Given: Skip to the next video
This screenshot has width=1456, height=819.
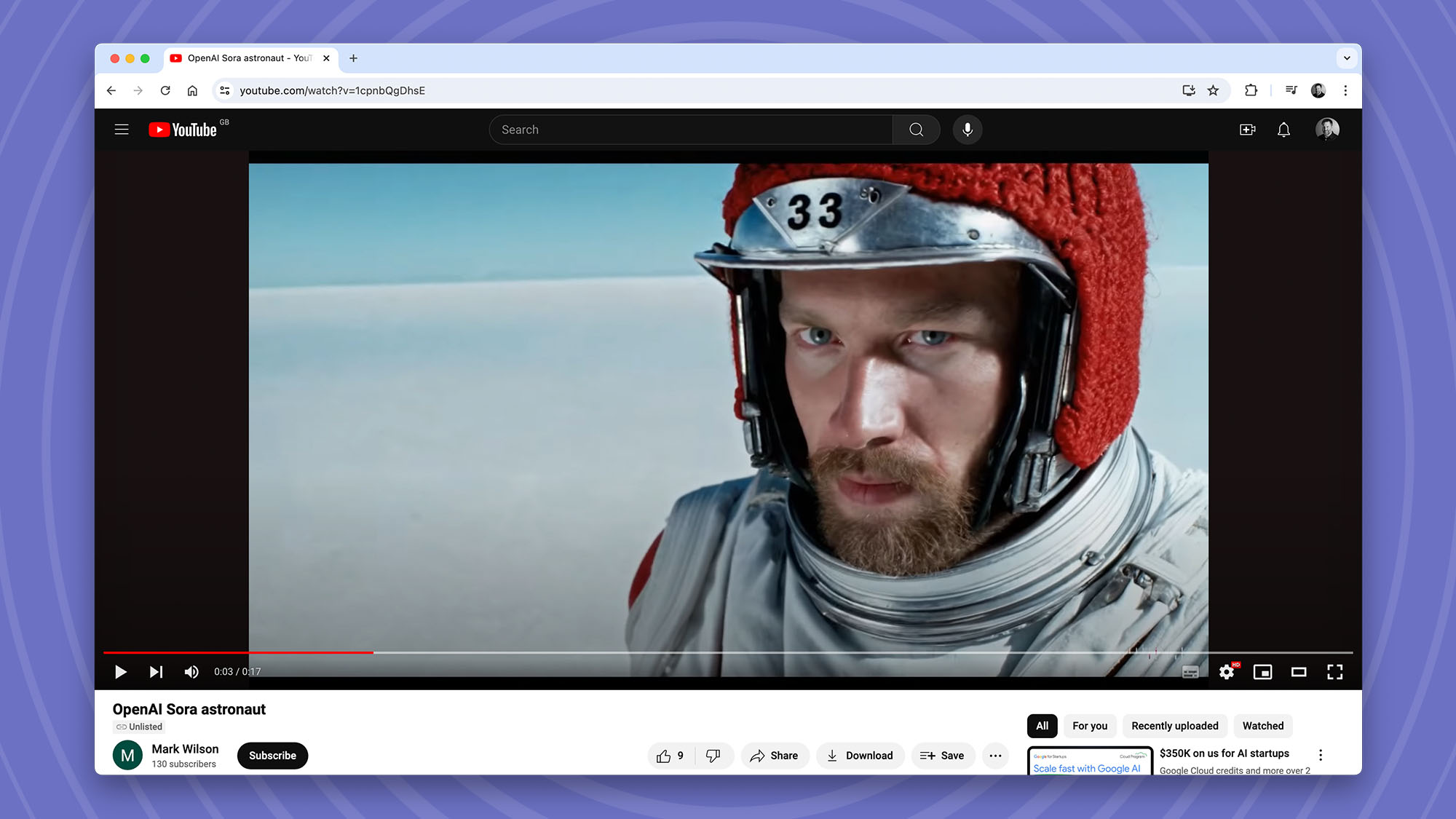Looking at the screenshot, I should [x=156, y=672].
